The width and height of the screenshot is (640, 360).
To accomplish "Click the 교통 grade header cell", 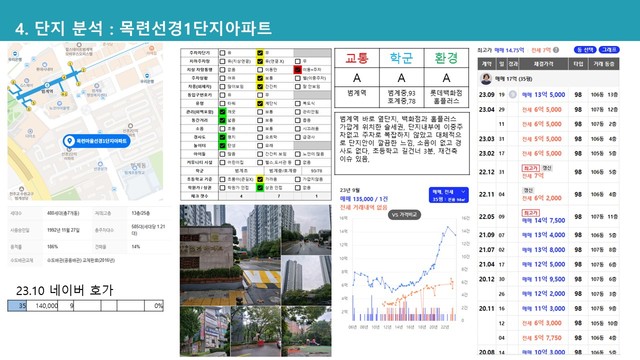I will 357,58.
